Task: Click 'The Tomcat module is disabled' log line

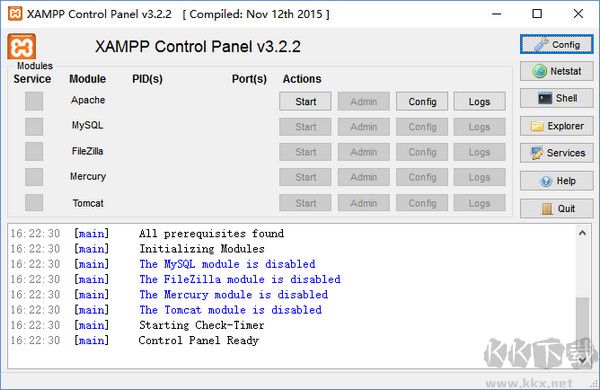Action: (x=230, y=310)
